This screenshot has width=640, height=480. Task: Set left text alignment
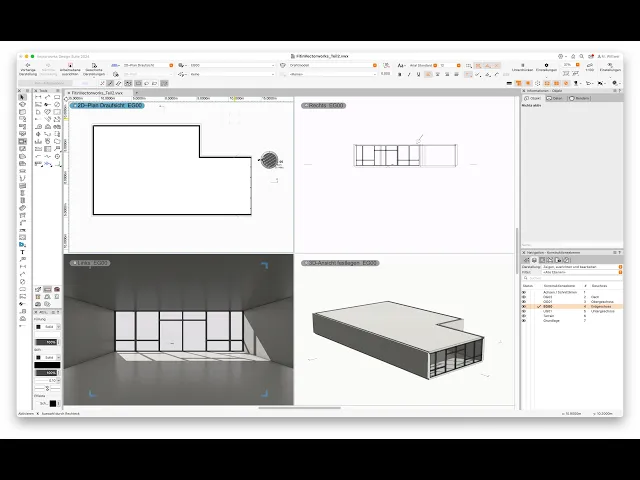tap(428, 74)
